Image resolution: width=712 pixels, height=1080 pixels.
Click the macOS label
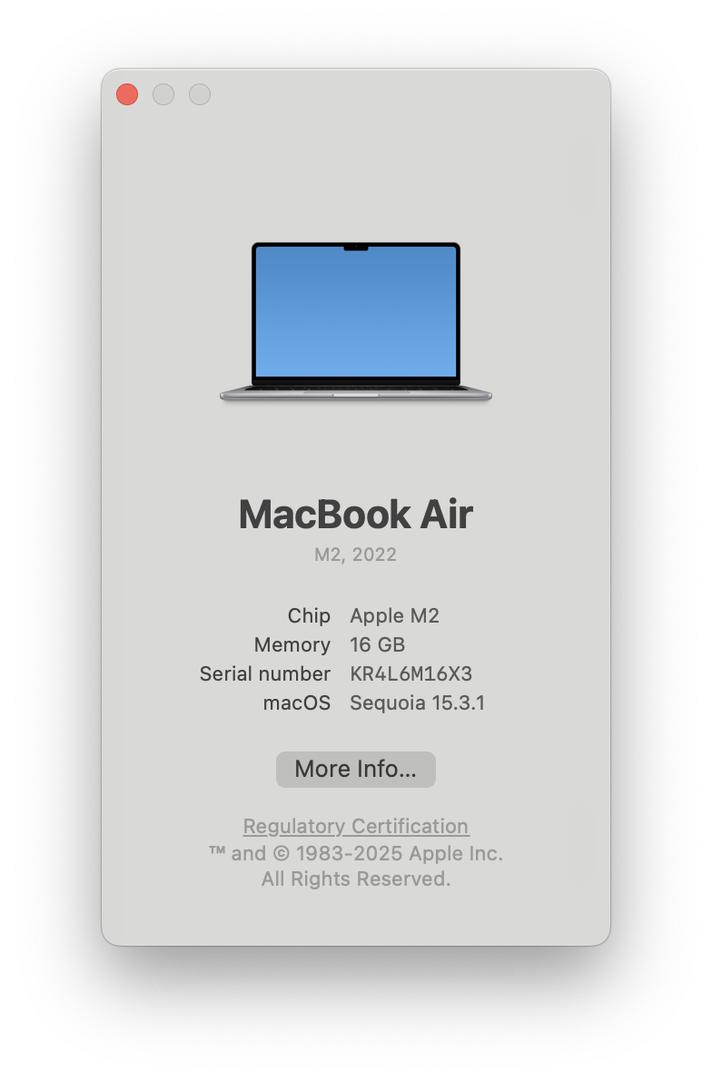(x=296, y=703)
